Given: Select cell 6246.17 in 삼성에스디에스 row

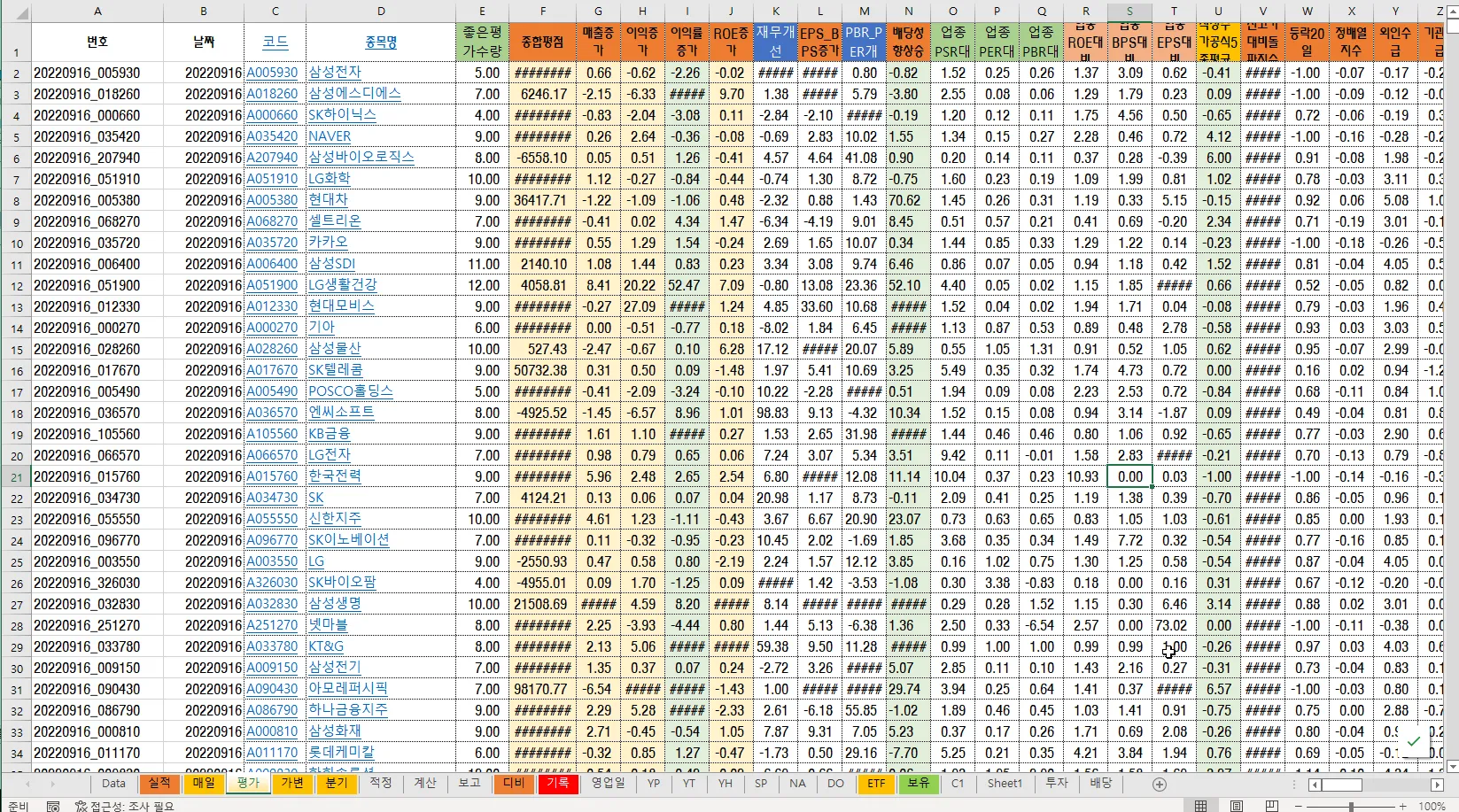Looking at the screenshot, I should coord(542,94).
